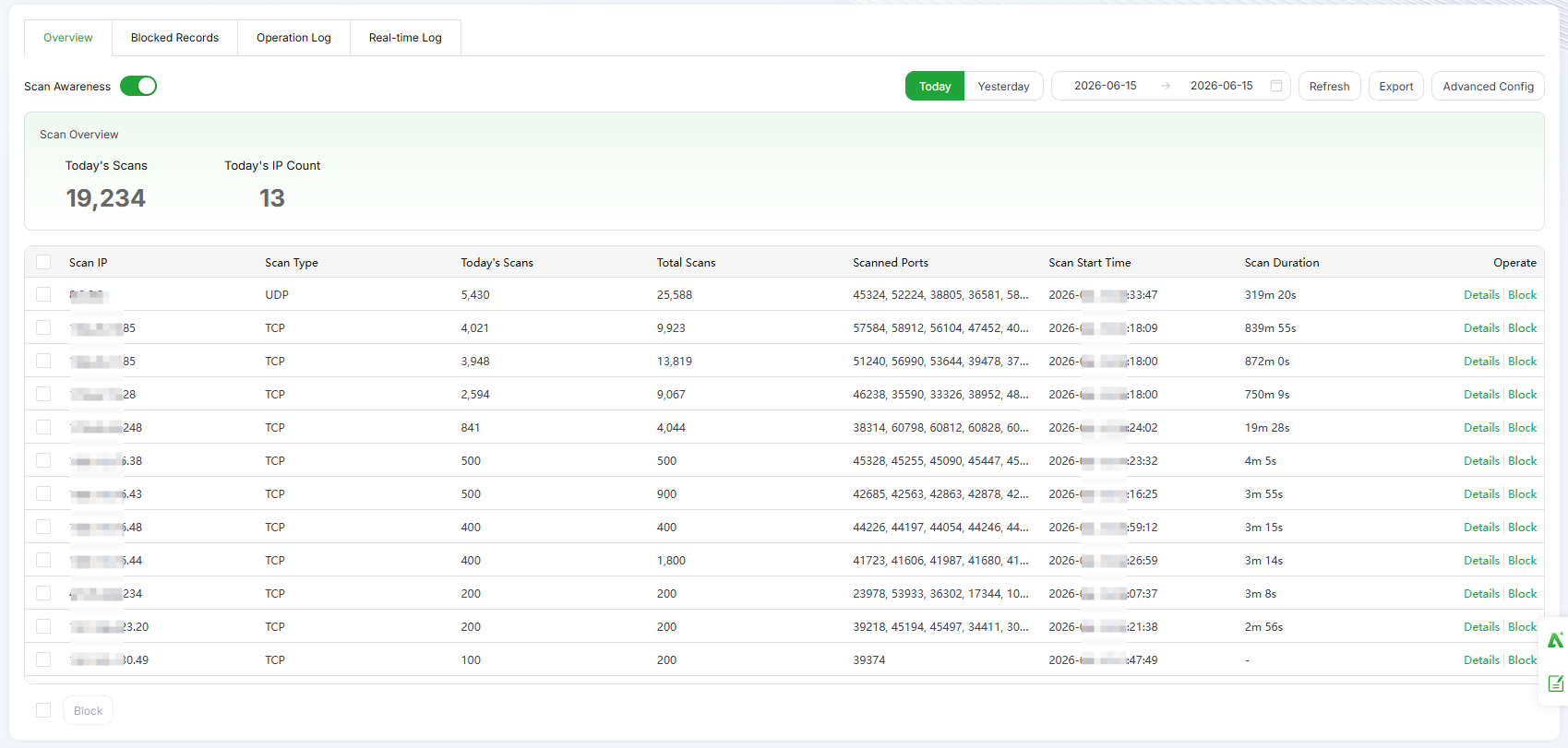1568x748 pixels.
Task: Click the Export button
Action: pos(1396,86)
